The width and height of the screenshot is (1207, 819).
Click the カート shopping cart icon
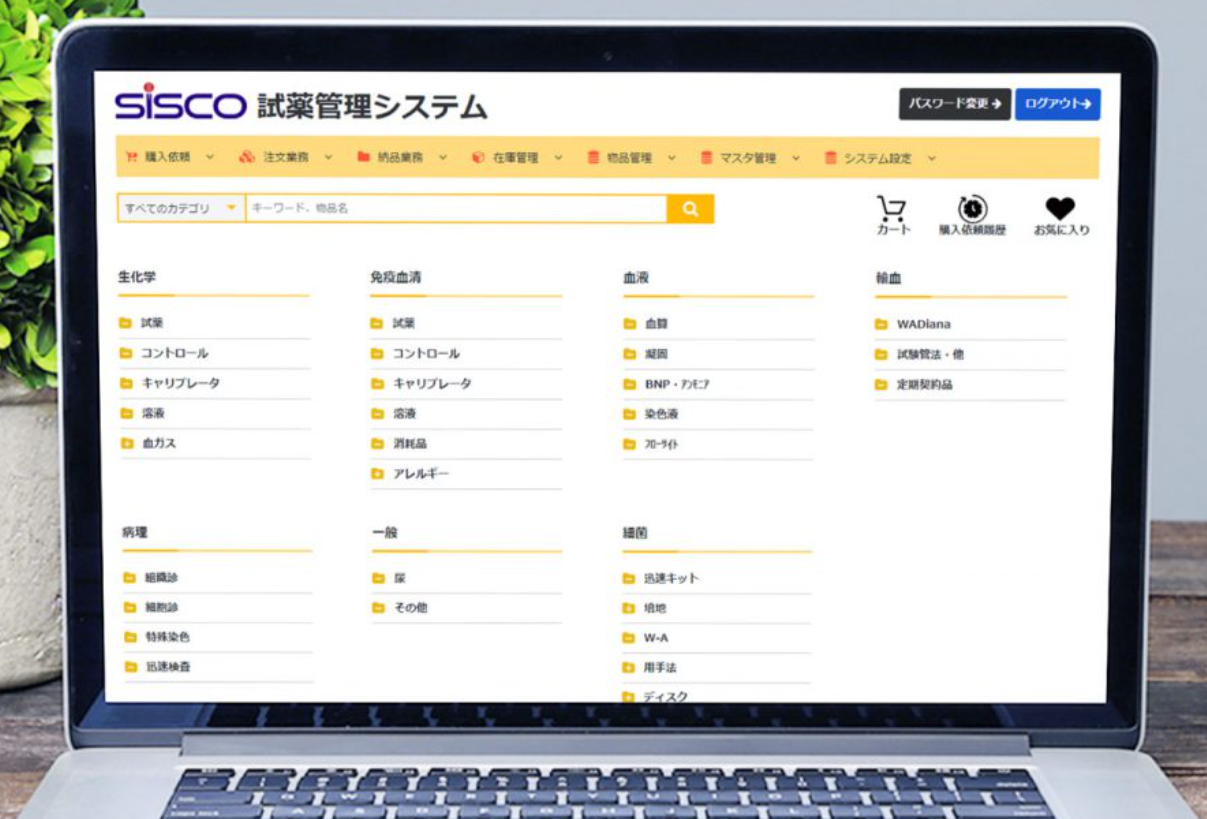[888, 207]
